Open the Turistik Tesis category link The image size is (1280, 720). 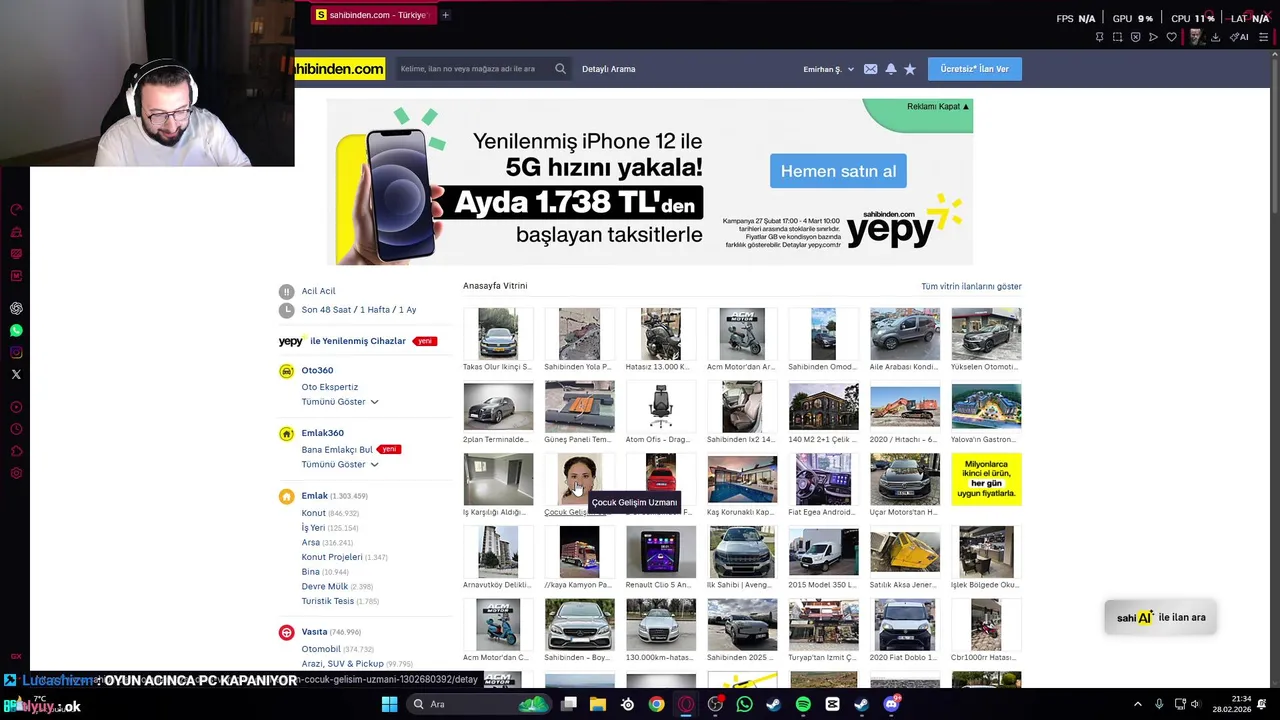(327, 601)
